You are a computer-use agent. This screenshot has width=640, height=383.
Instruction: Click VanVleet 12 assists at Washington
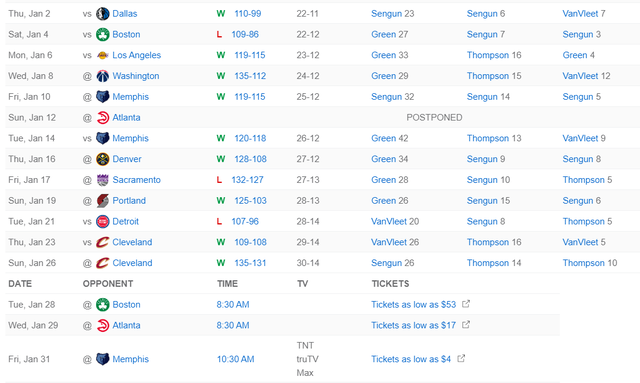[586, 76]
